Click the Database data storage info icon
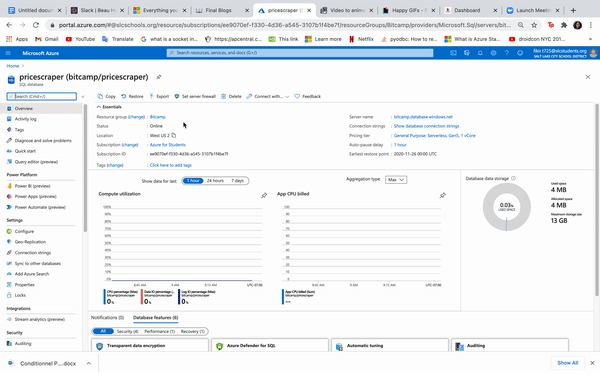Image resolution: width=600 pixels, height=375 pixels. click(514, 178)
